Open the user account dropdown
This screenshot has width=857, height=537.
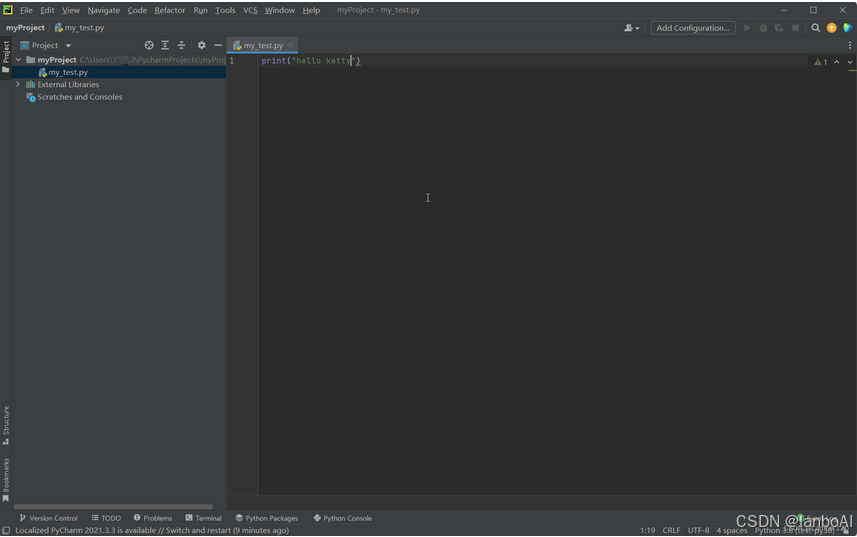(x=631, y=28)
